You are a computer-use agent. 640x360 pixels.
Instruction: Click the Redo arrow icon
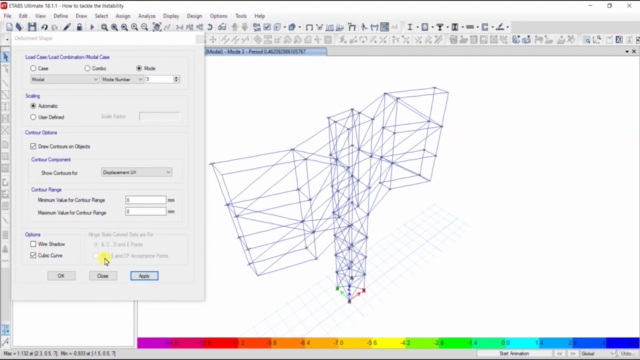55,27
